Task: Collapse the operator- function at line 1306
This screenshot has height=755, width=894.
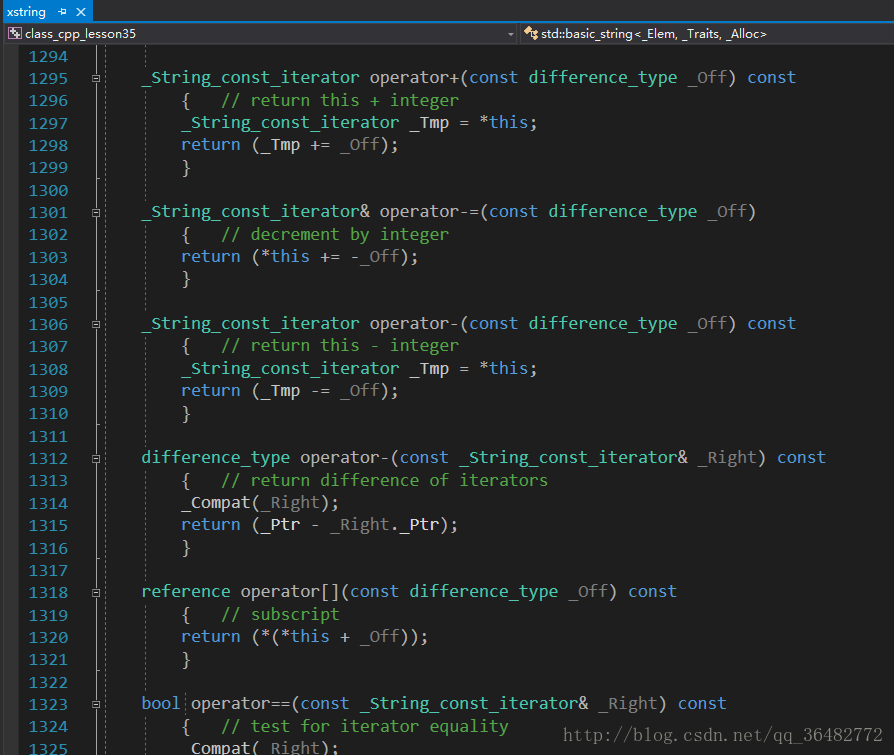Action: coord(96,324)
